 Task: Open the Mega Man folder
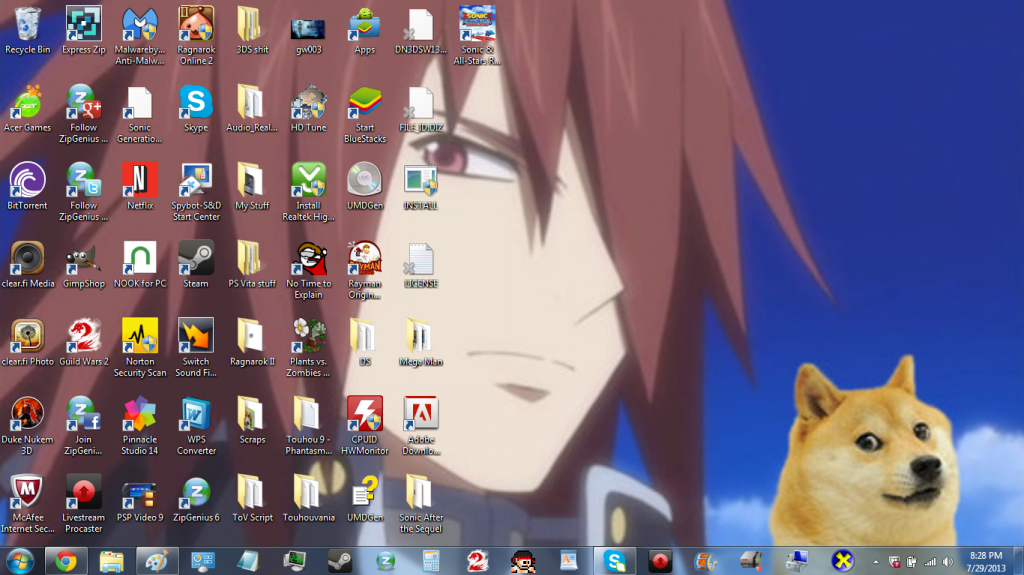(421, 343)
